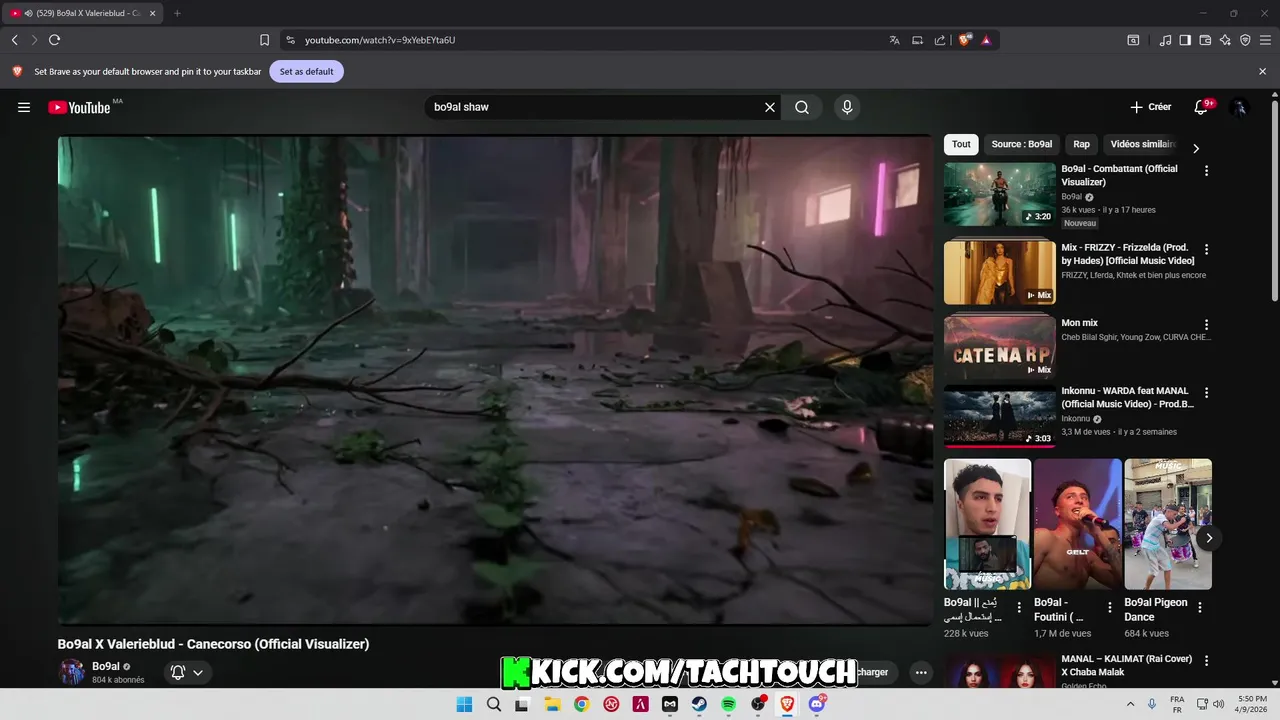
Task: Open Bo9al - Combattant video title
Action: pyautogui.click(x=1119, y=175)
